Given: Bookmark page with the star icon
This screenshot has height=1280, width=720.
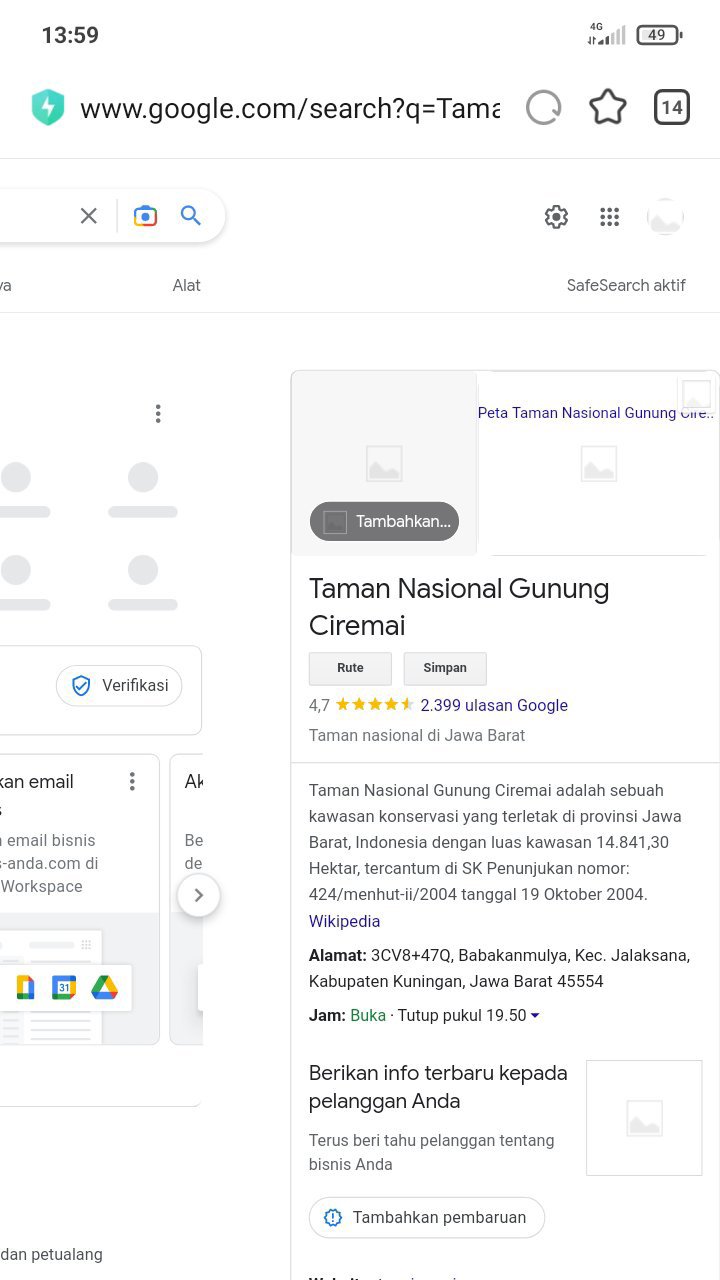Looking at the screenshot, I should click(608, 107).
